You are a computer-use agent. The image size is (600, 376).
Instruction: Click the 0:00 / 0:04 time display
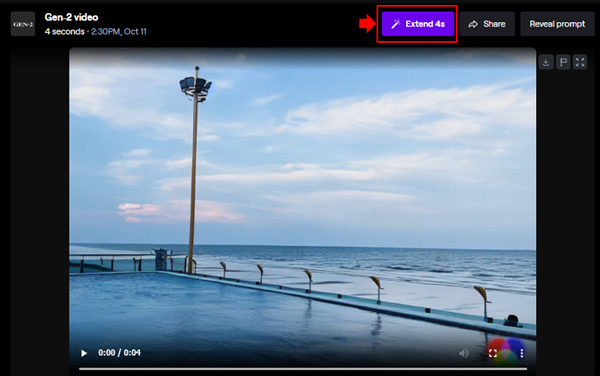click(119, 353)
